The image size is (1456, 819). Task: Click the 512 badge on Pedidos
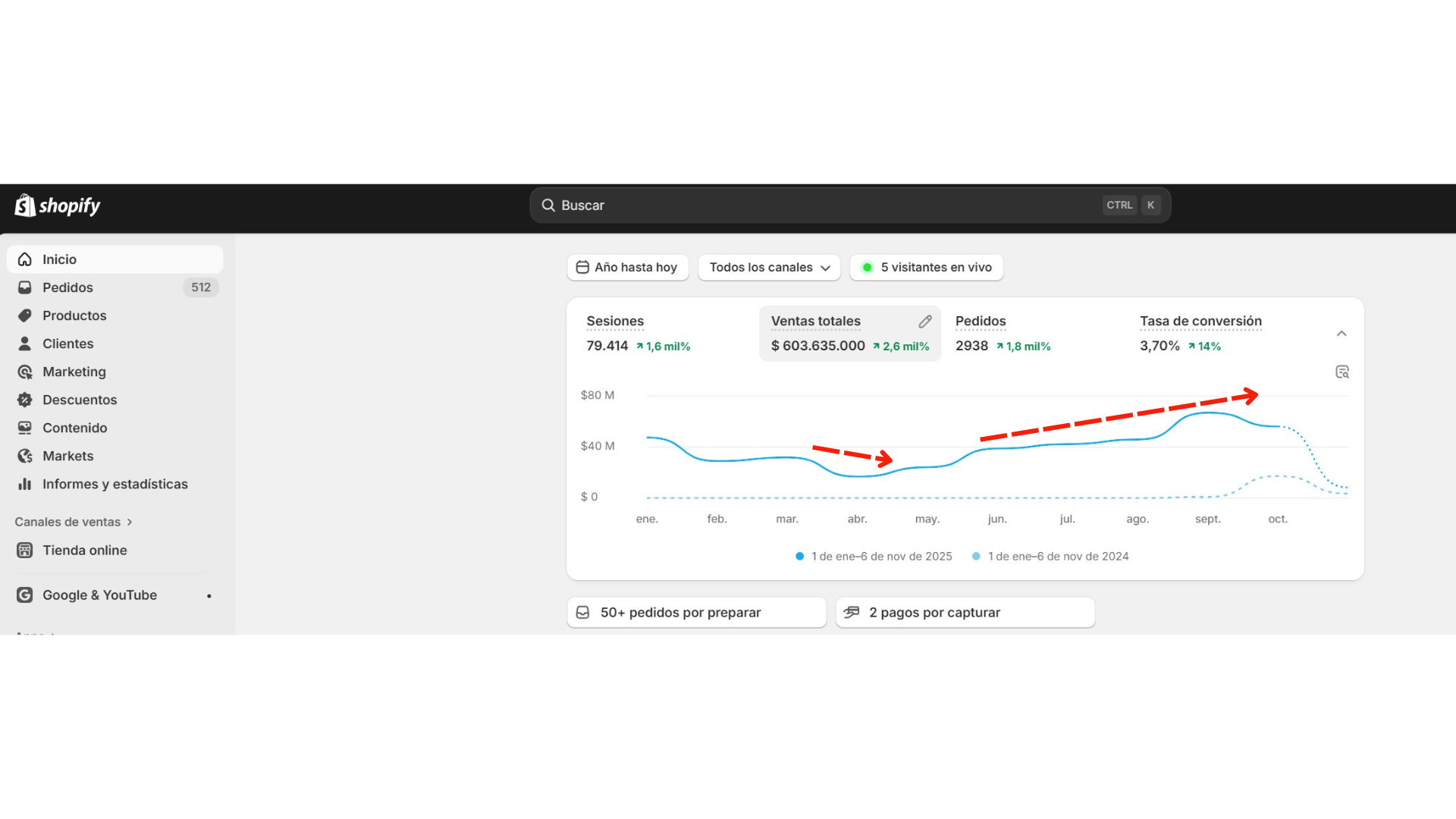point(201,287)
